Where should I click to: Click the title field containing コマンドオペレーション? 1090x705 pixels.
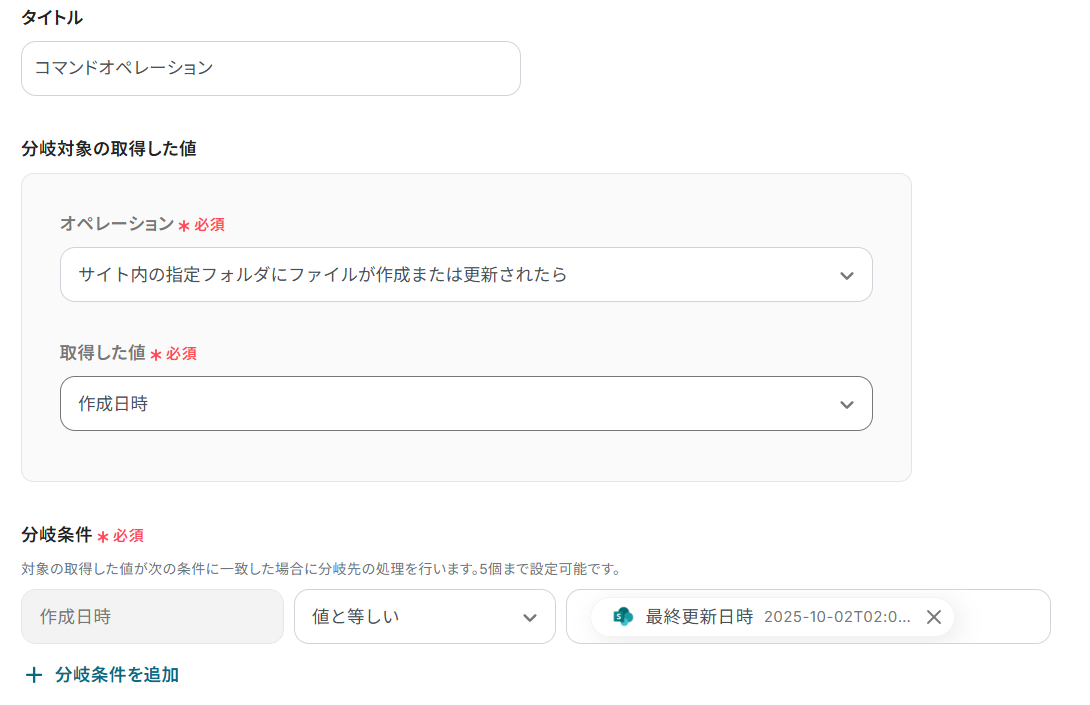[x=270, y=68]
